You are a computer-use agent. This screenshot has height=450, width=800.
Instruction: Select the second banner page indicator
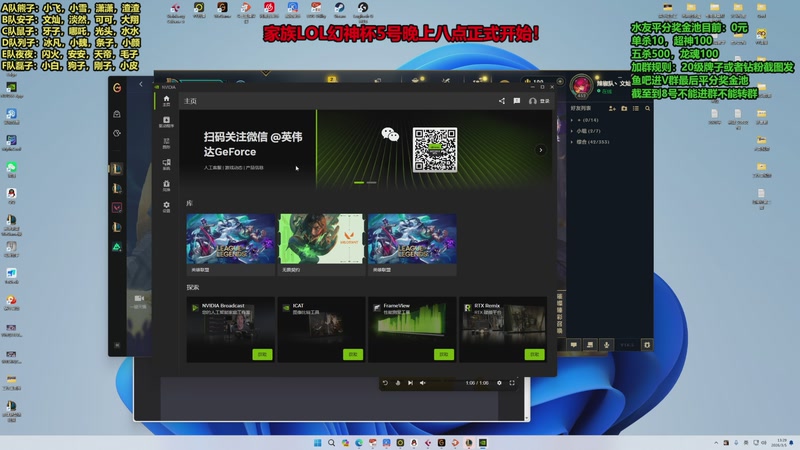pos(371,182)
